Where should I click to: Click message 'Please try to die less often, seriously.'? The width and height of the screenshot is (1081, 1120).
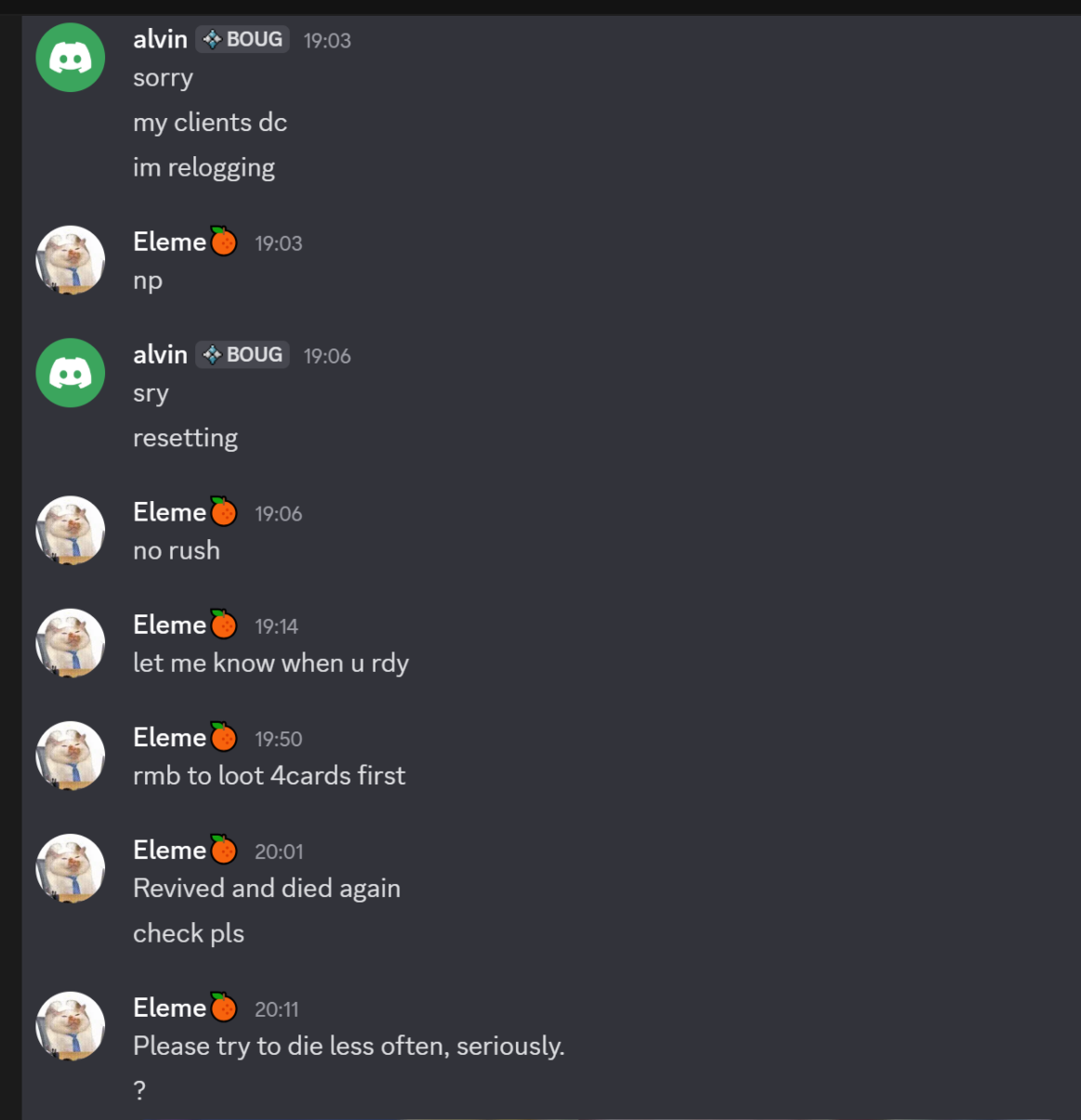(349, 1047)
